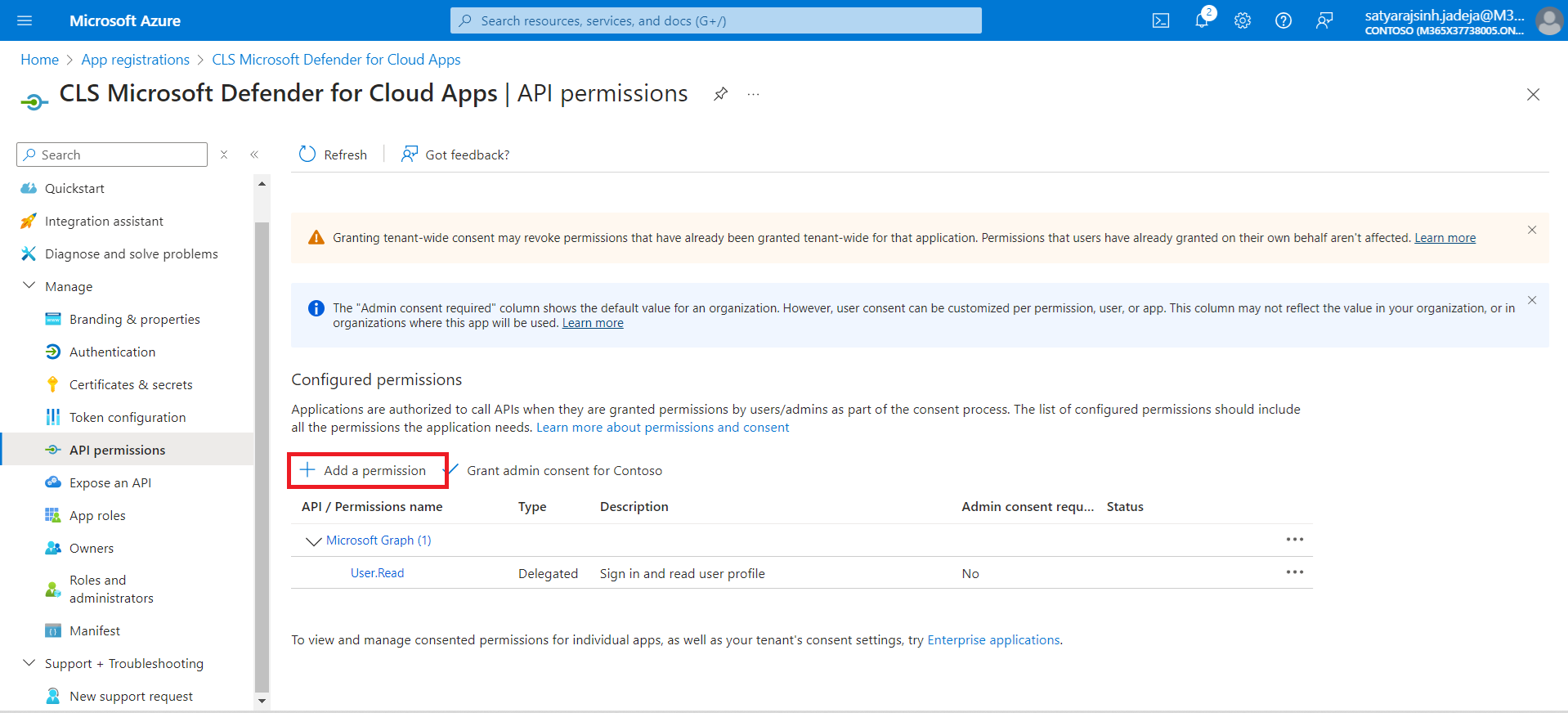
Task: Click the Status column header
Action: tap(1125, 507)
